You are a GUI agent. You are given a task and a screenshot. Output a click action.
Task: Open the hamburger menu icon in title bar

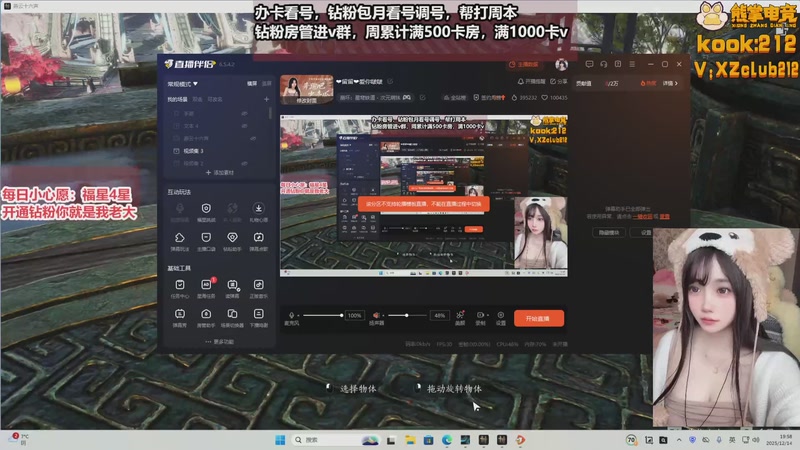point(632,64)
